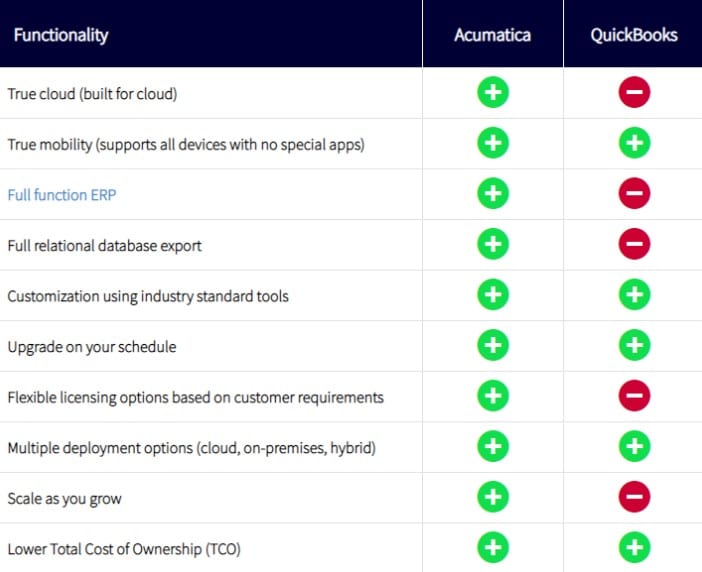Select Acumatica plus icon for Multiple deployment
Viewport: 702px width, 572px height.
(x=493, y=447)
